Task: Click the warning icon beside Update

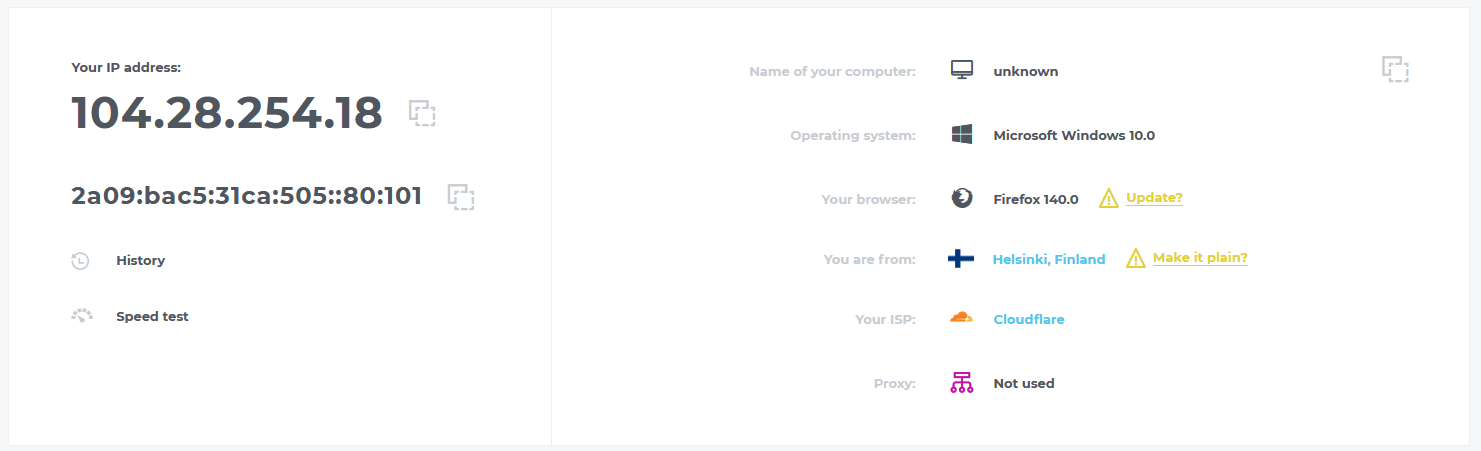Action: (x=1108, y=199)
